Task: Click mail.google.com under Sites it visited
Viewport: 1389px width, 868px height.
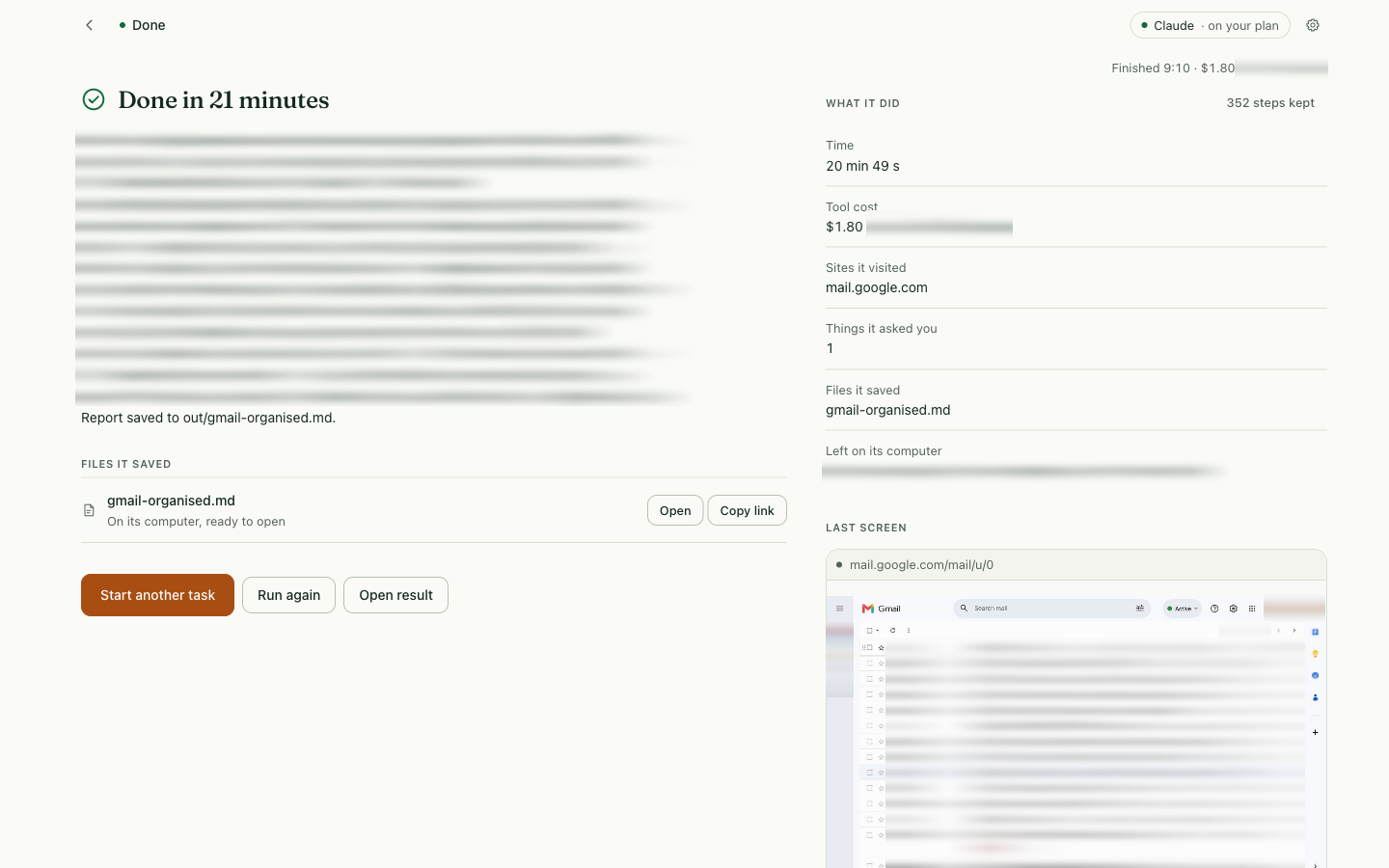Action: pos(877,287)
